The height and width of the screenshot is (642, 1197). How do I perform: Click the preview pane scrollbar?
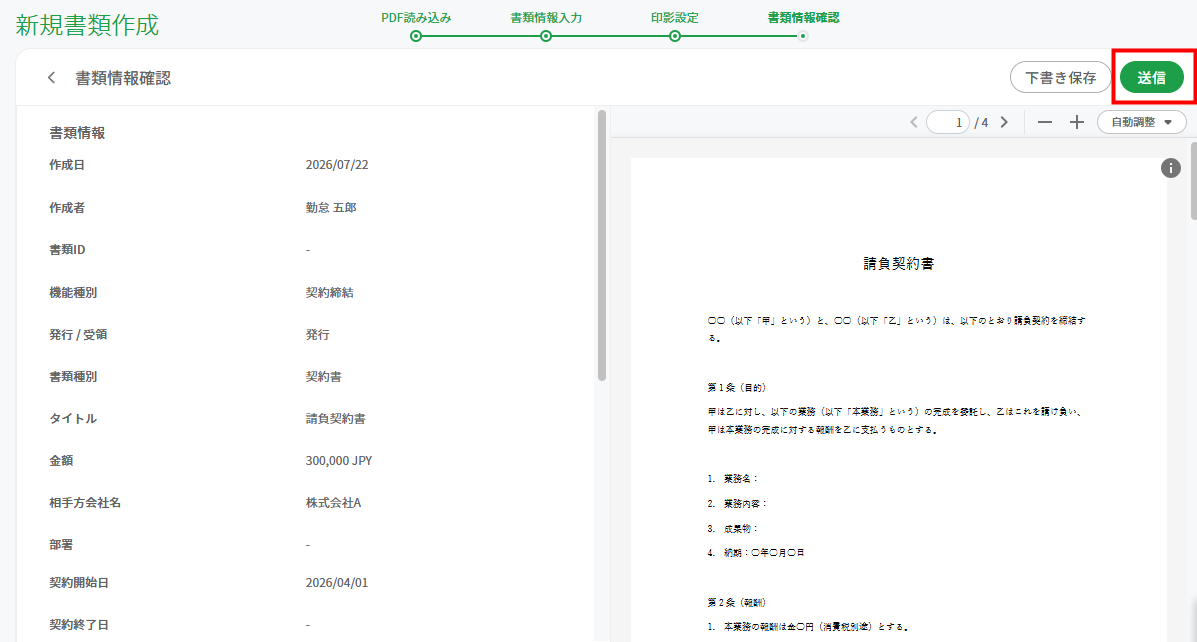click(1193, 180)
